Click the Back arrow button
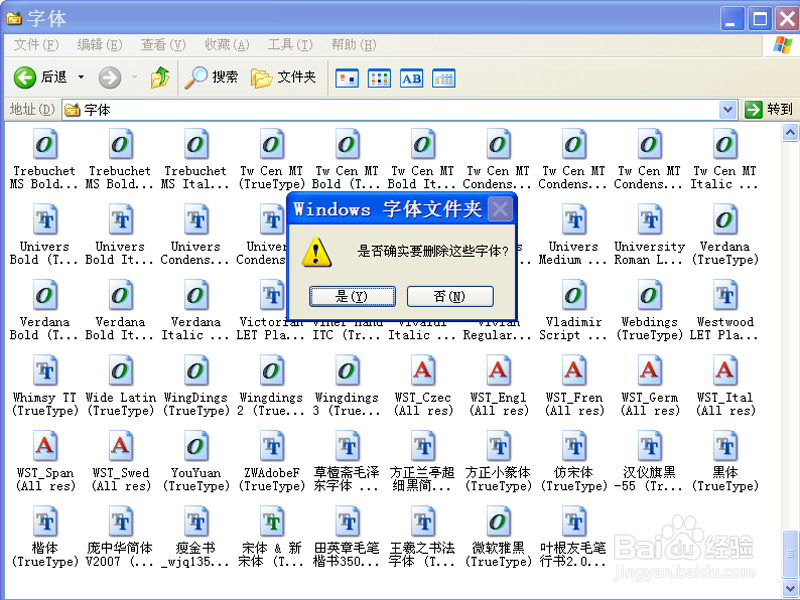 24,78
